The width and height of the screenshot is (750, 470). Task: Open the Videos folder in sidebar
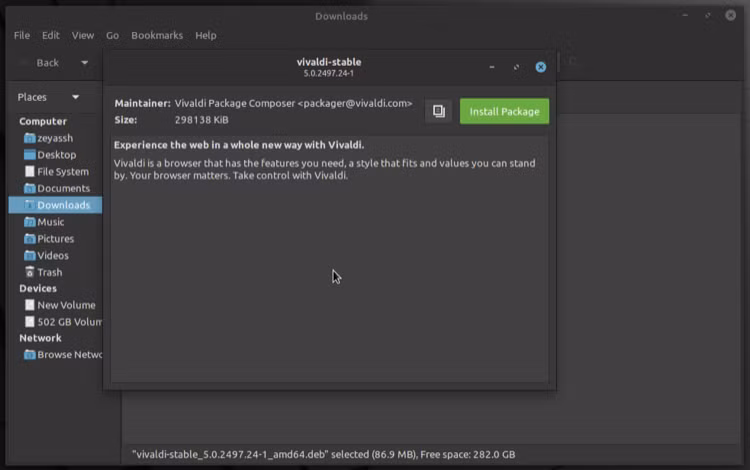coord(53,255)
